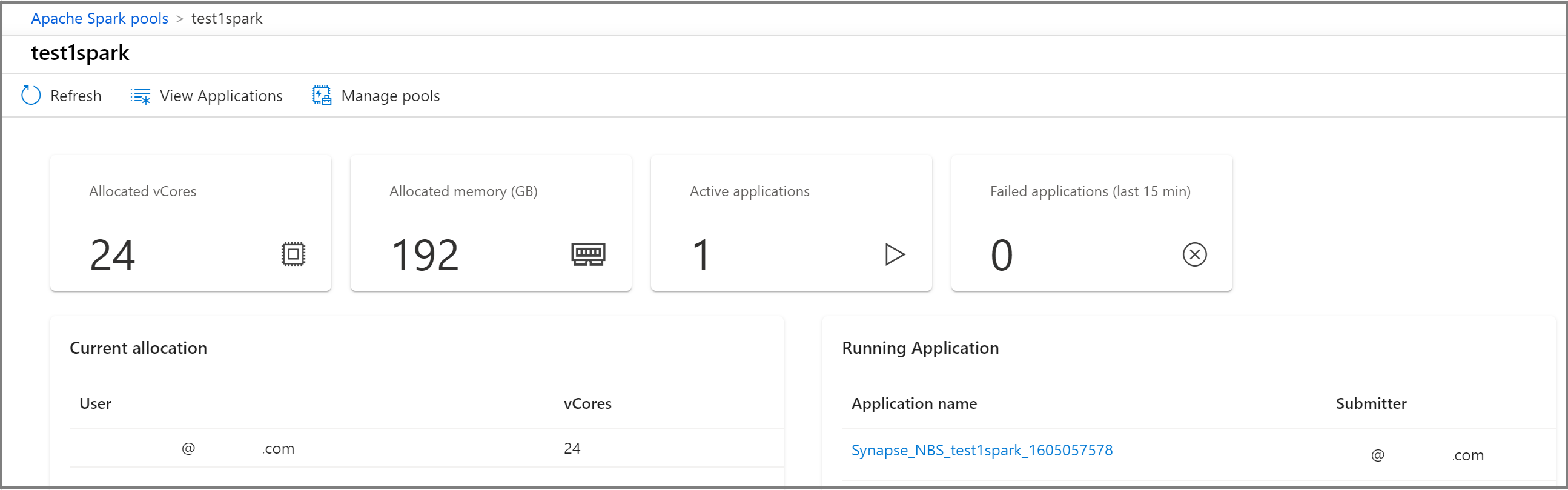Click the View Applications list icon
The width and height of the screenshot is (1568, 490).
tap(140, 96)
